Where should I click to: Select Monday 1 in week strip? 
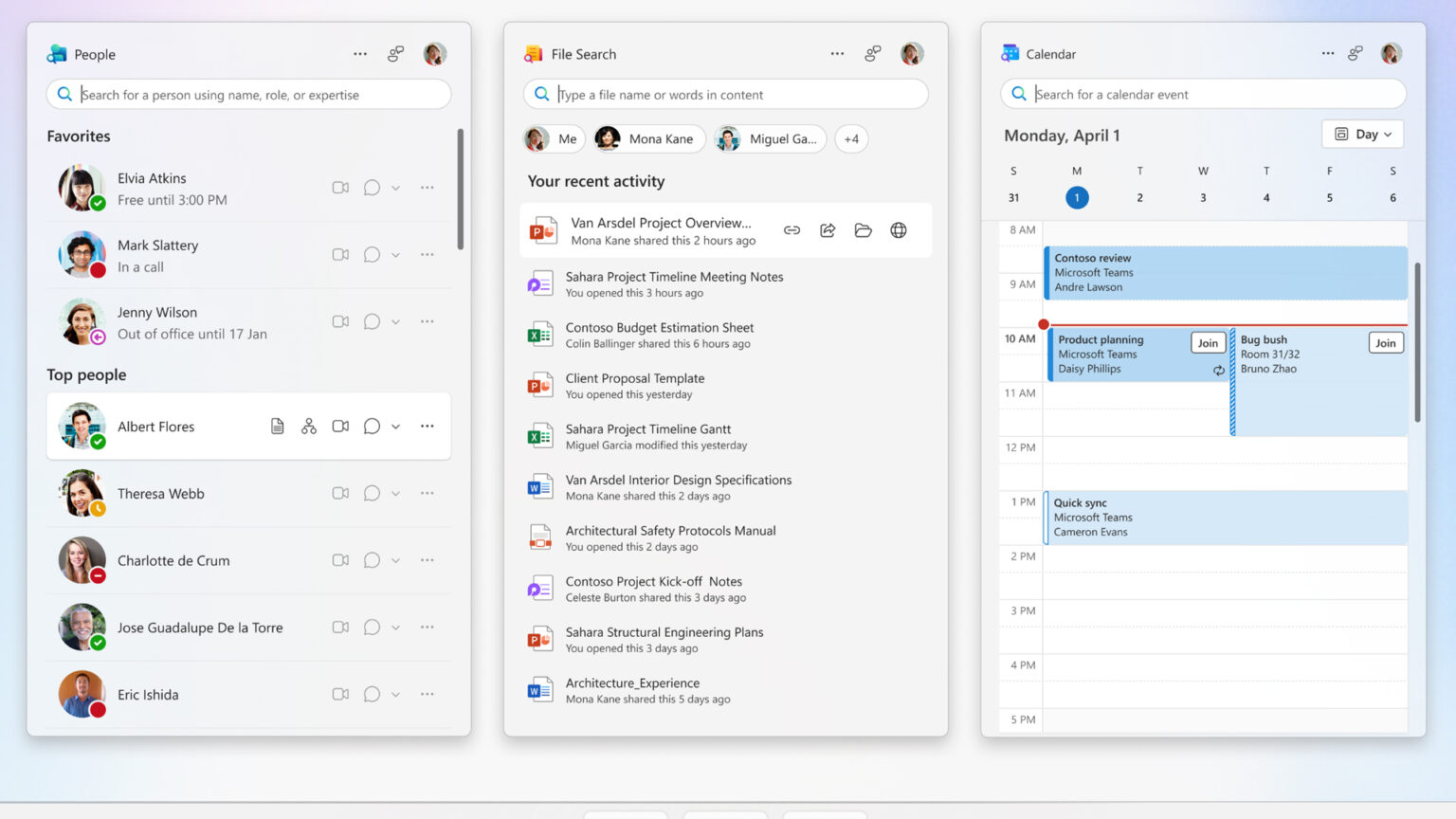point(1077,197)
